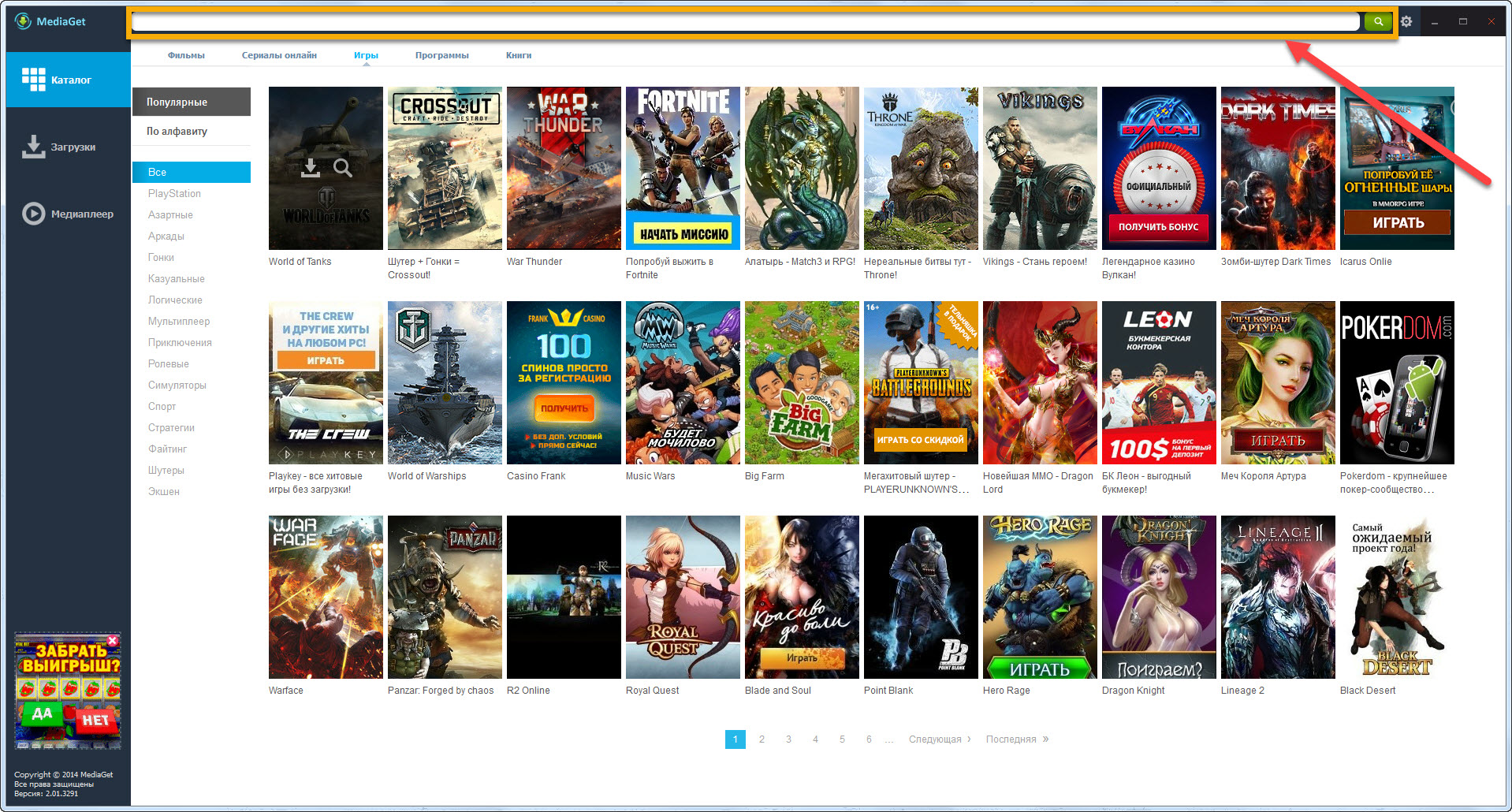Screen dimensions: 1512x812
Task: Click Следующая next page link
Action: tap(940, 739)
